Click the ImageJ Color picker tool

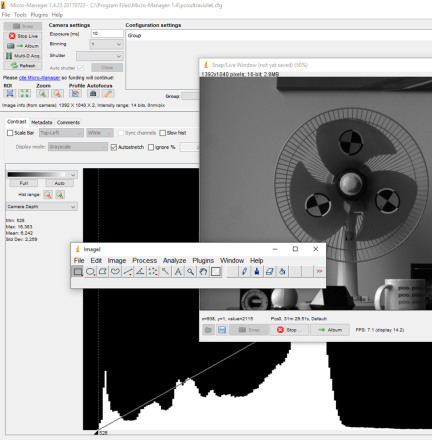216,272
